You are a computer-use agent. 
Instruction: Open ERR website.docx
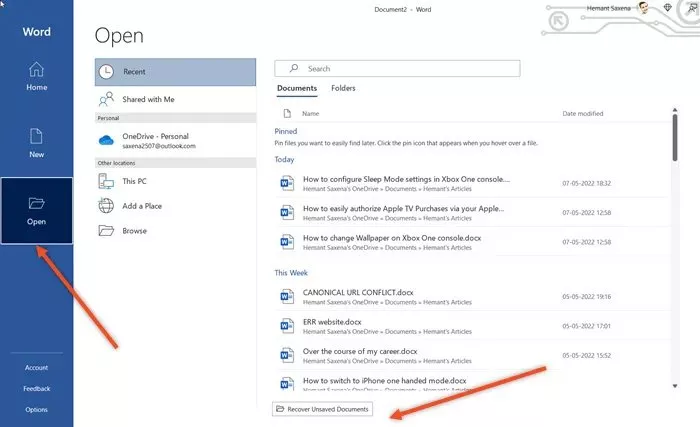[471, 326]
